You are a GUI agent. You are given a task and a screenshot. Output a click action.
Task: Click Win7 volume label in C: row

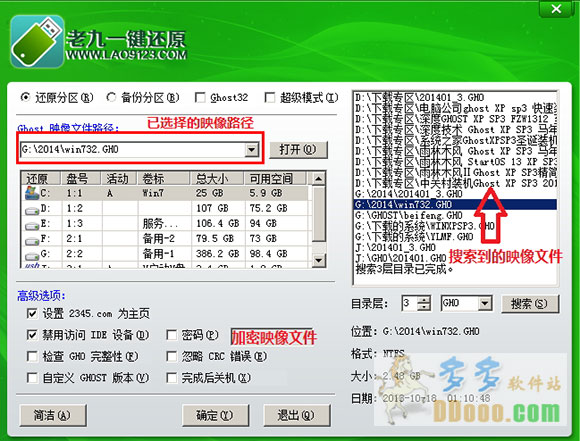click(x=153, y=193)
